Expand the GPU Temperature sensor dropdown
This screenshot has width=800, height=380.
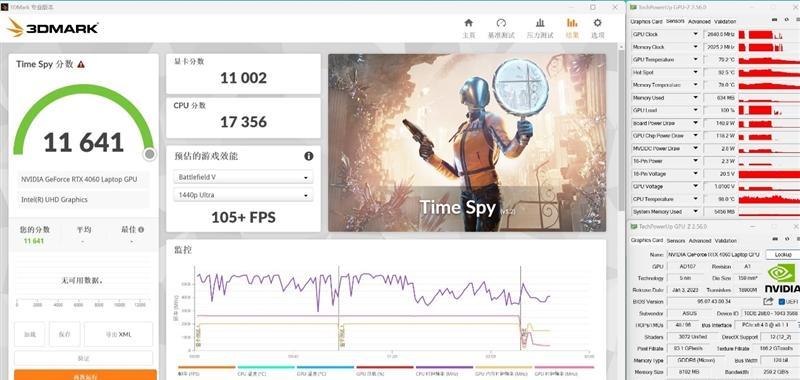(695, 60)
